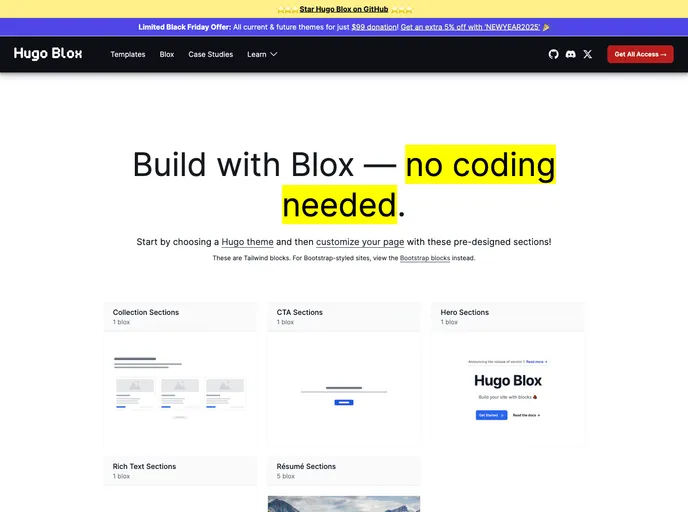Click the Collection Sections preview thumbnail
688x512 pixels.
[x=180, y=389]
